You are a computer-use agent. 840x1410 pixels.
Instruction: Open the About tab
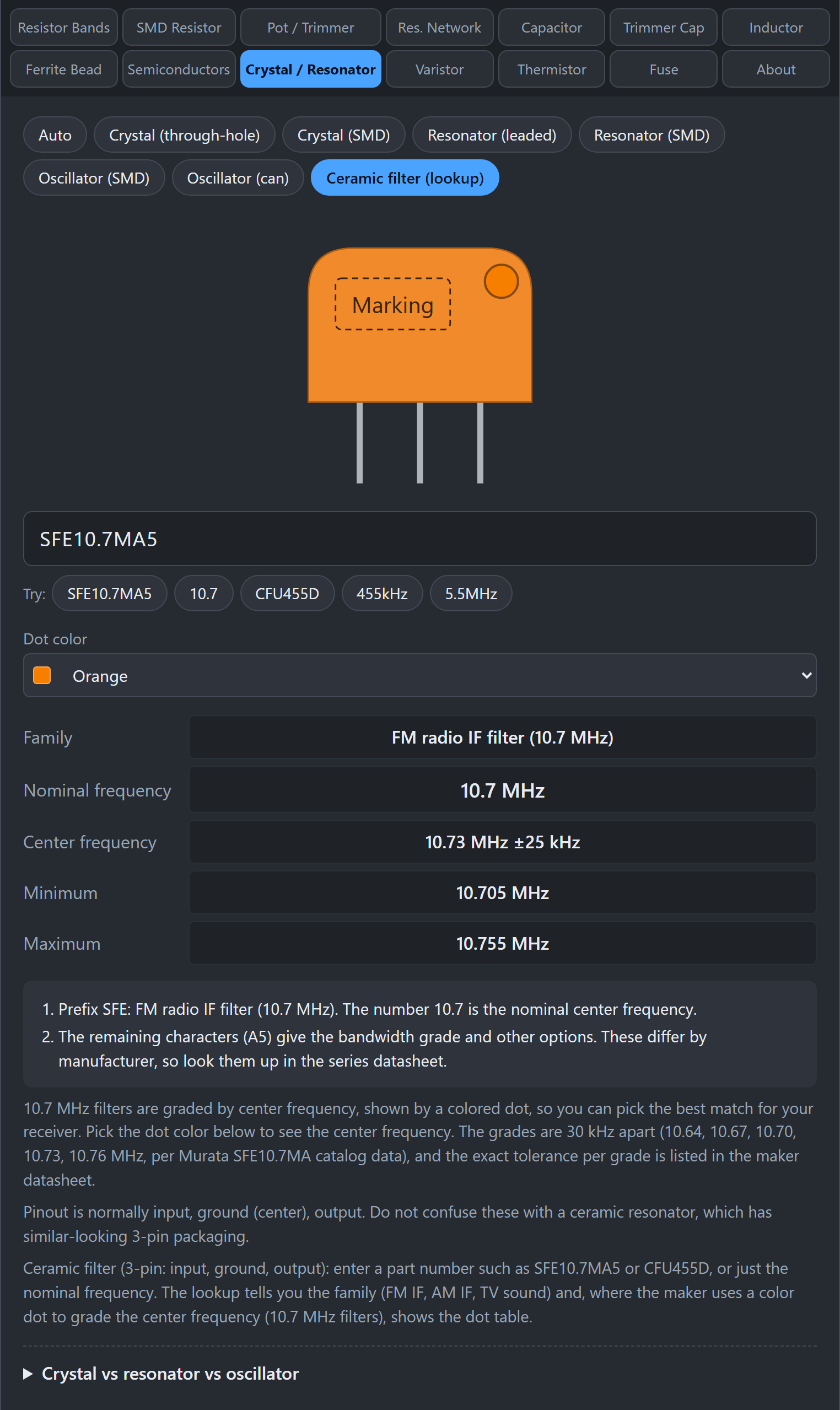[776, 69]
